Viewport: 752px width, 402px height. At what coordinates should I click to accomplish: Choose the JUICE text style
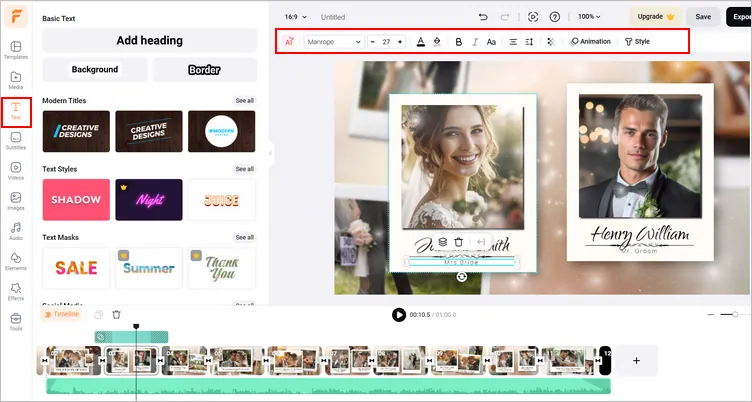pyautogui.click(x=222, y=200)
